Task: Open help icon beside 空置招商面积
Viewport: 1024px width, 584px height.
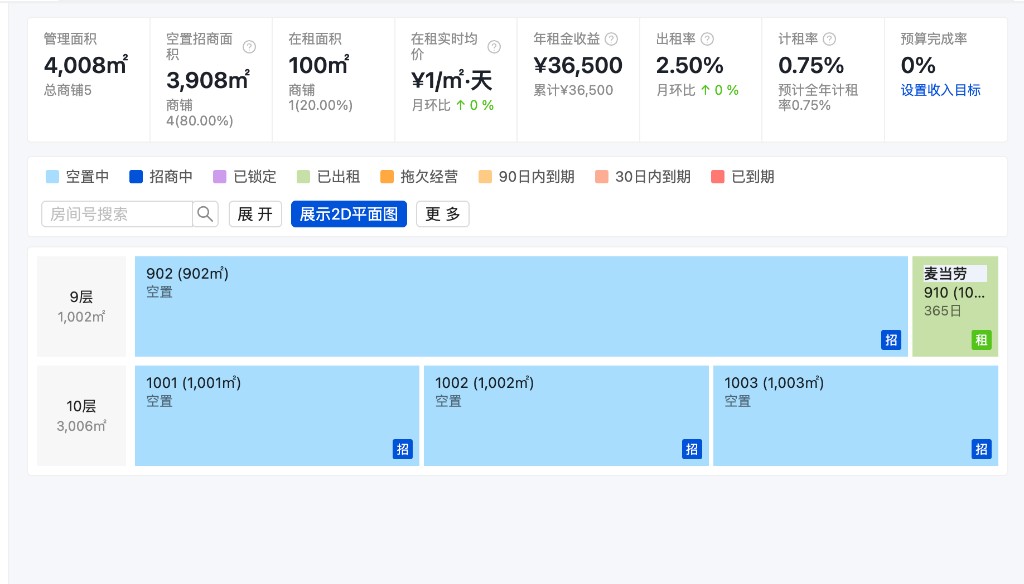Action: pos(249,47)
